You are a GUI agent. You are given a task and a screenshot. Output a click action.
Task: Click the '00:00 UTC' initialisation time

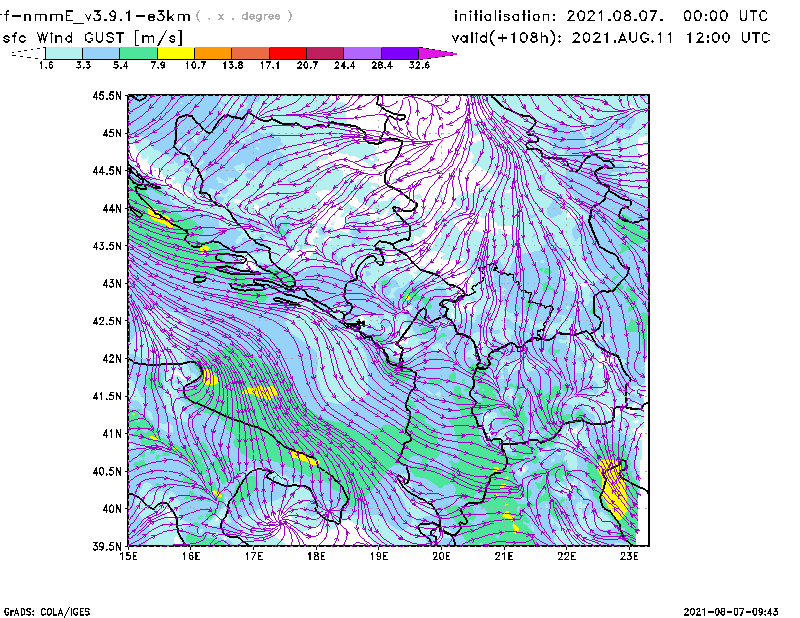[x=726, y=16]
